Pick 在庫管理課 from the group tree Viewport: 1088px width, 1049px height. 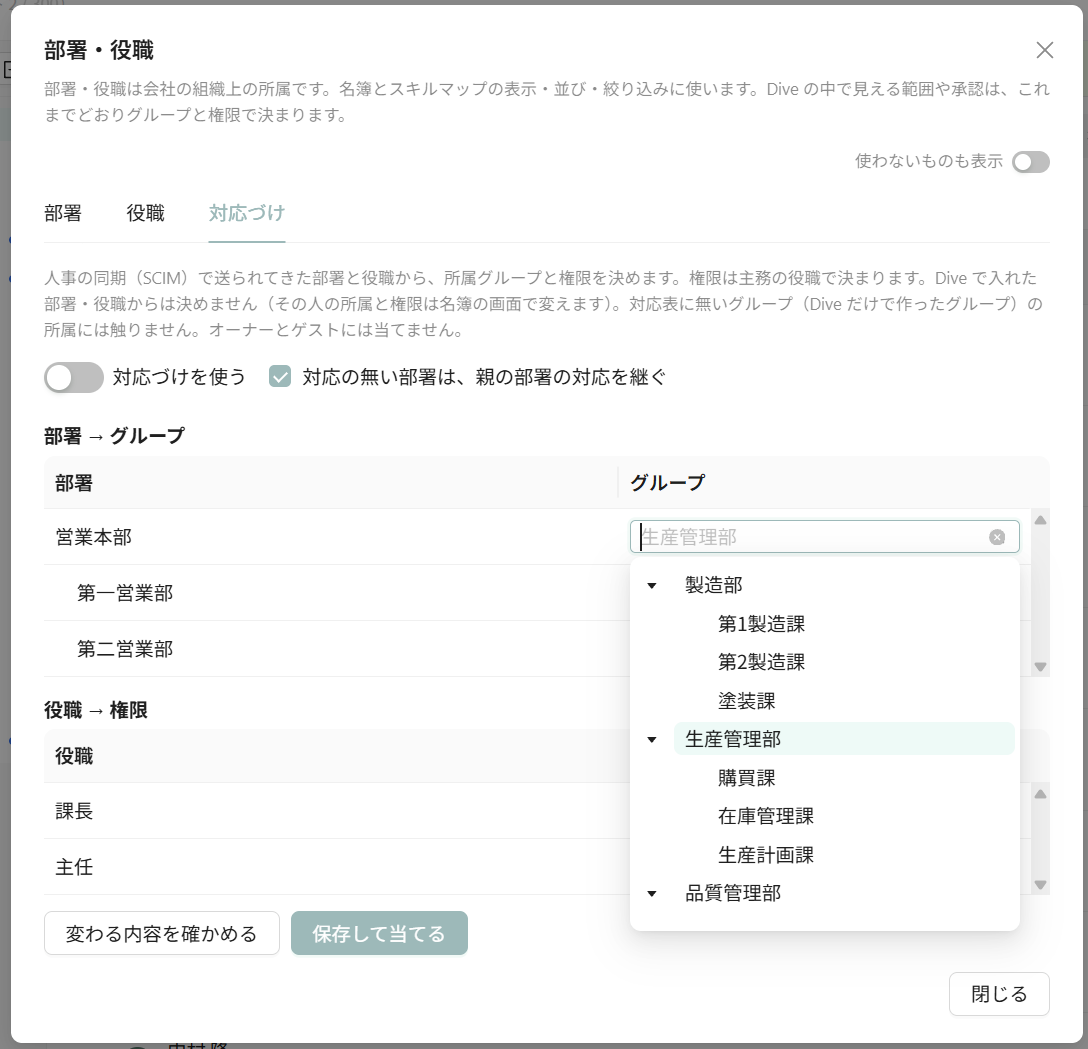(860, 816)
